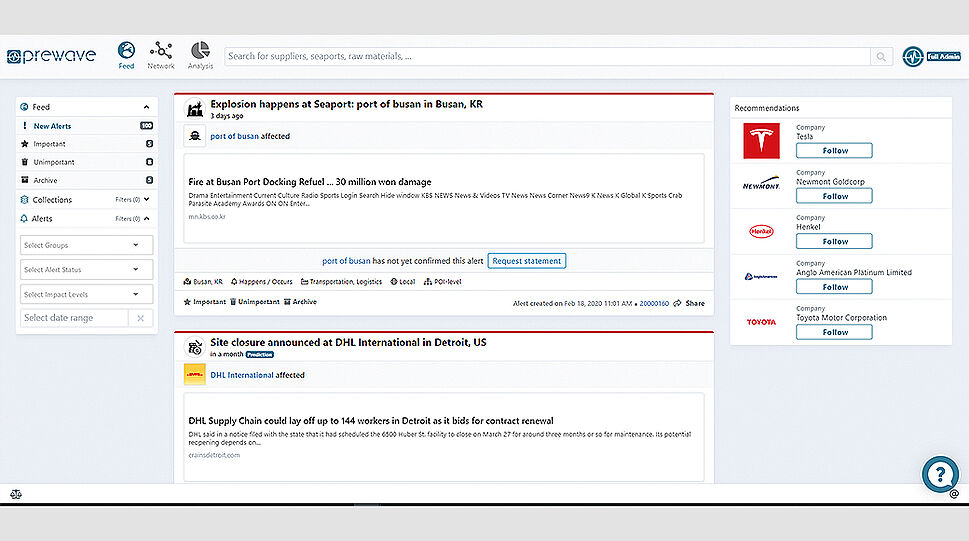This screenshot has height=541, width=969.
Task: Click the search magnifier button
Action: pyautogui.click(x=881, y=57)
